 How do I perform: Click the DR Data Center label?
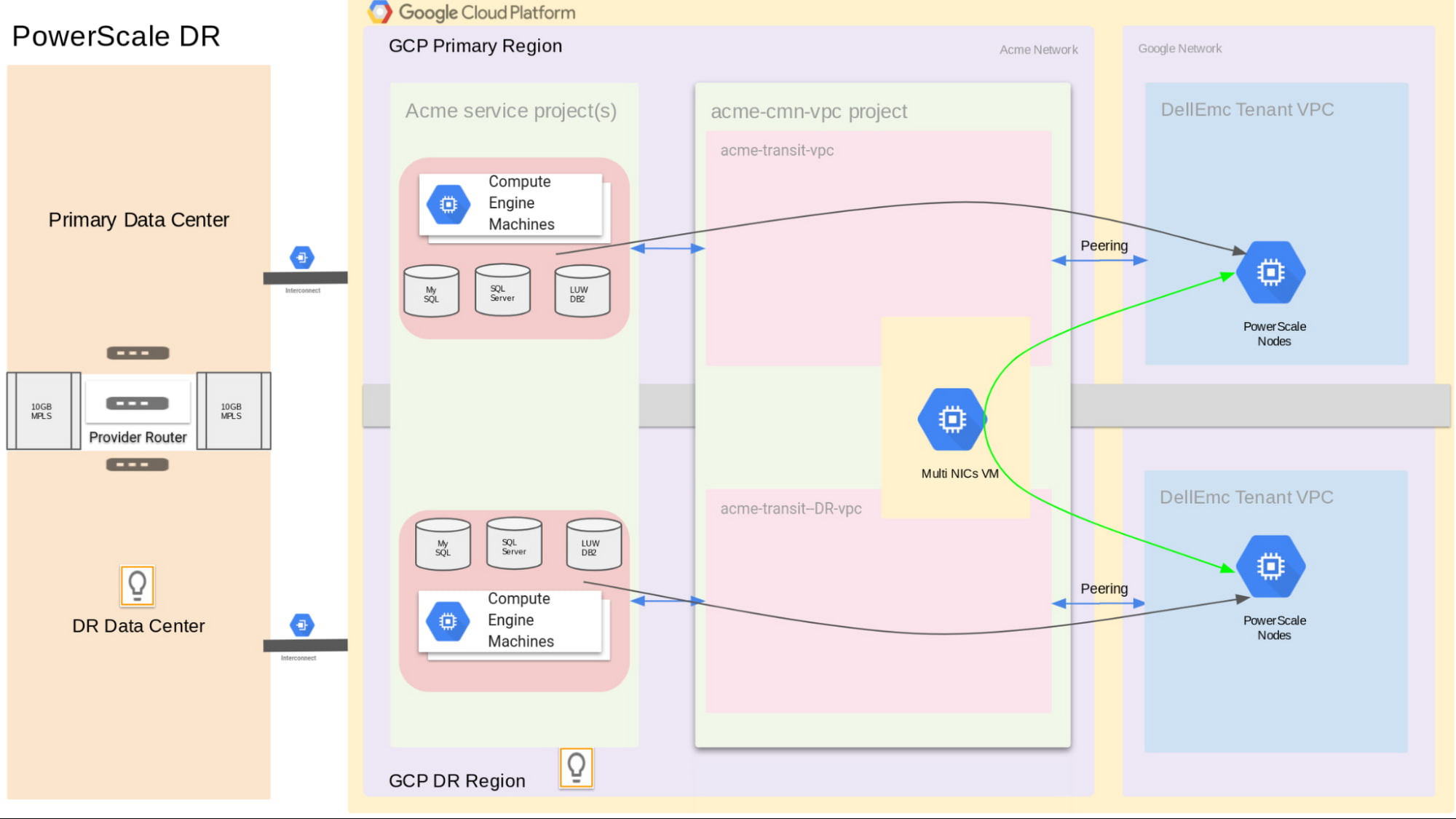(x=138, y=626)
